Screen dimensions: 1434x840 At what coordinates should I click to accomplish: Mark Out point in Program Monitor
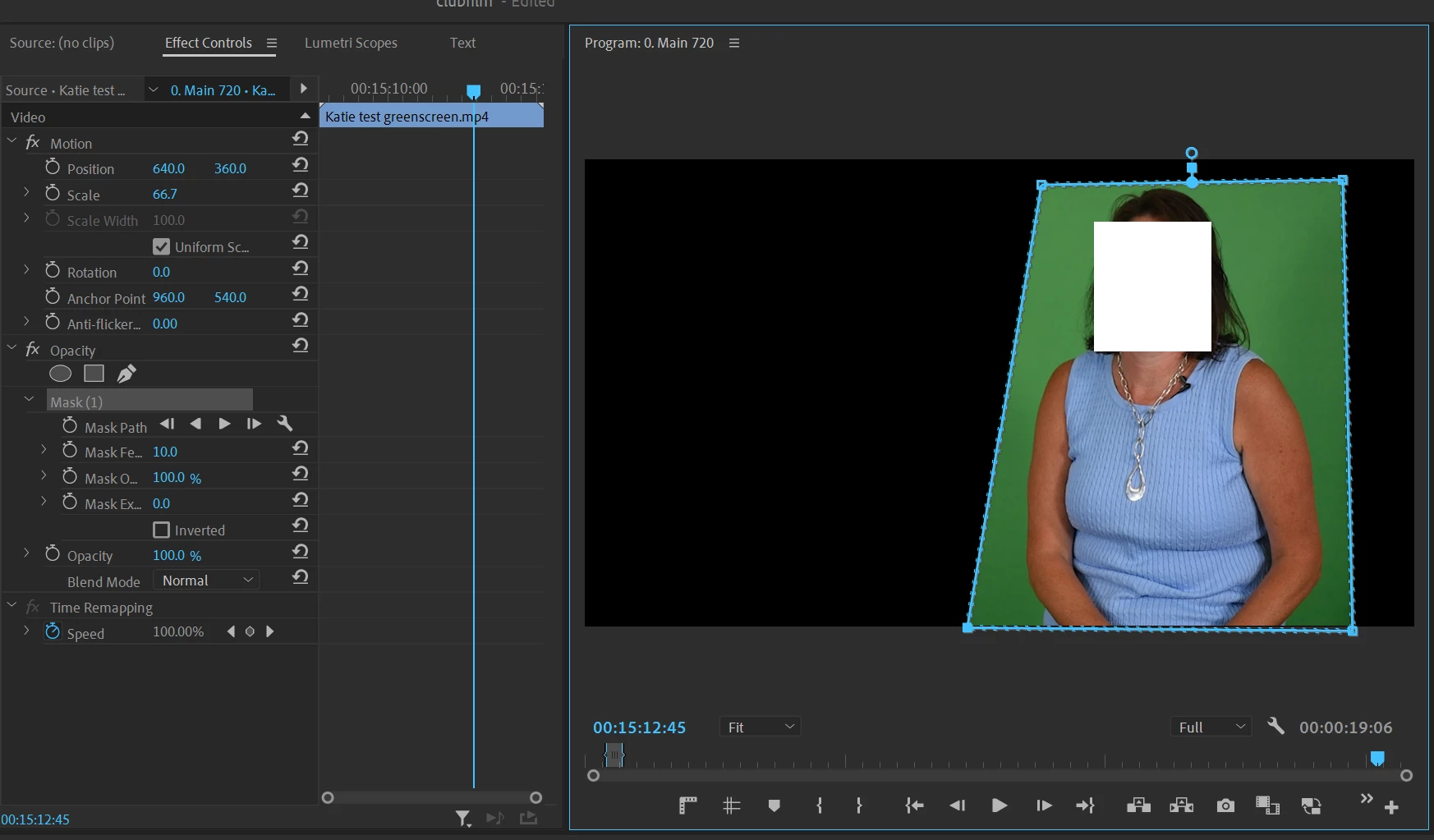[859, 806]
